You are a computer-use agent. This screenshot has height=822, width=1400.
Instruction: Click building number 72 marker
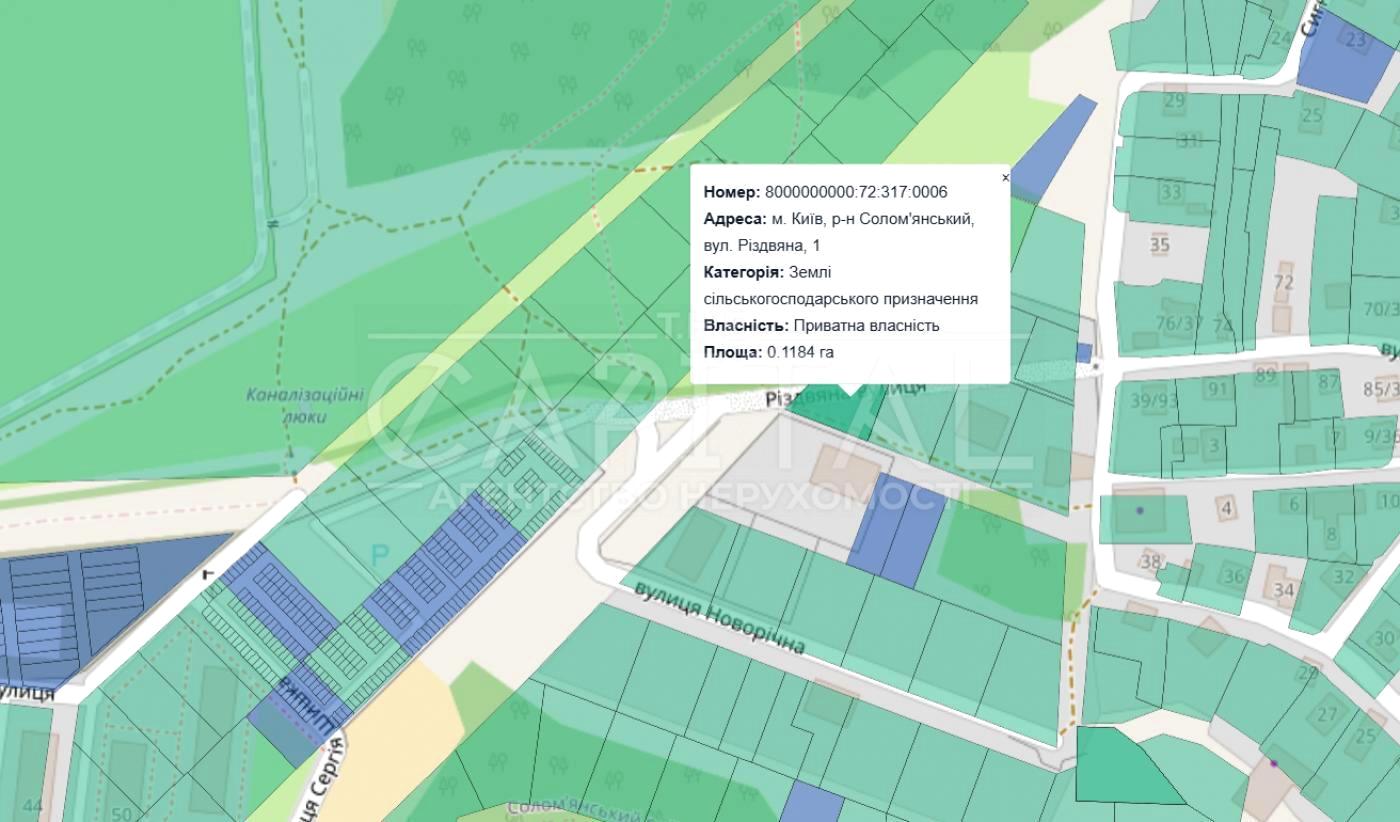(1283, 282)
